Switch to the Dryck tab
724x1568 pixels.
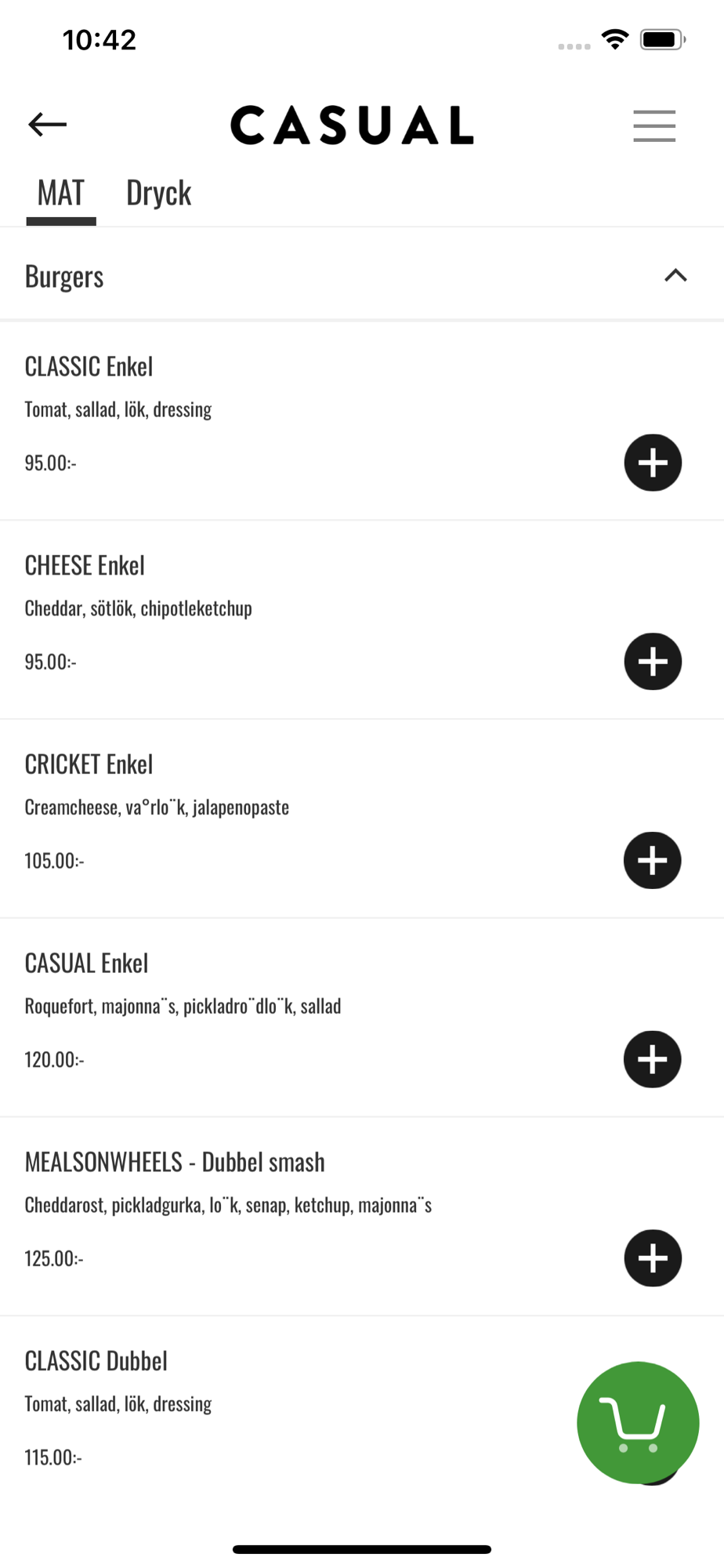pyautogui.click(x=158, y=194)
